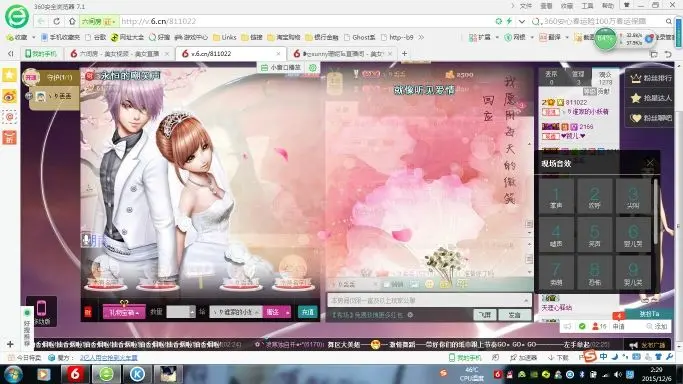The image size is (683, 384).
Task: Click the browser back arrow button
Action: 41,21
